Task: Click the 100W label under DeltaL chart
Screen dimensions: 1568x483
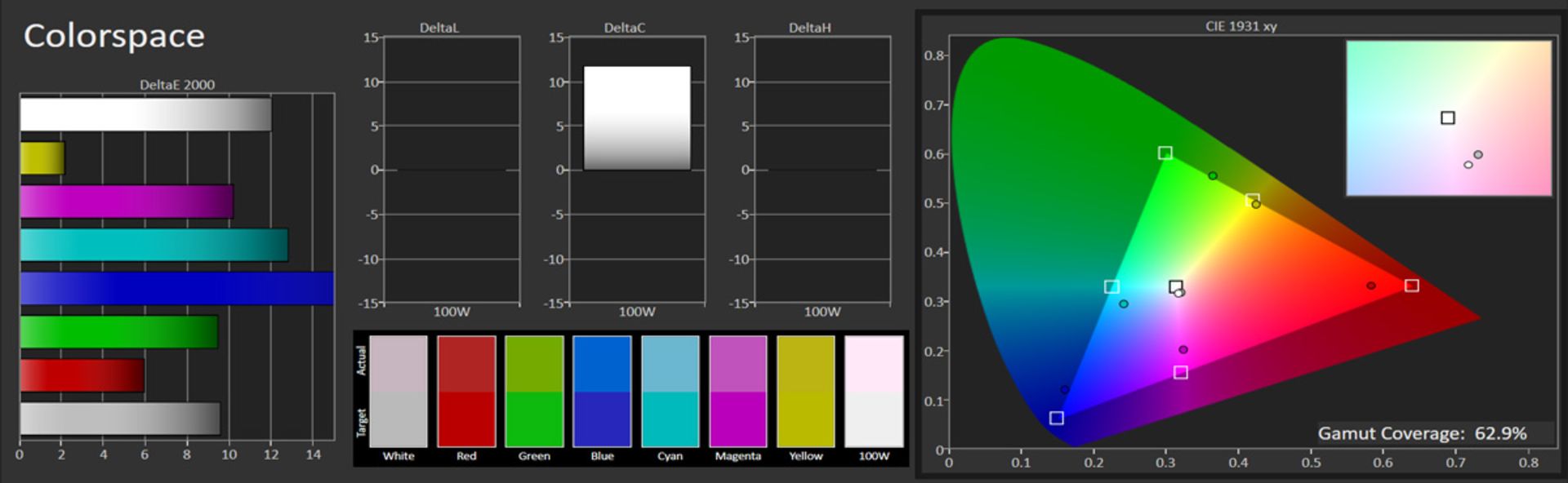Action: (452, 312)
